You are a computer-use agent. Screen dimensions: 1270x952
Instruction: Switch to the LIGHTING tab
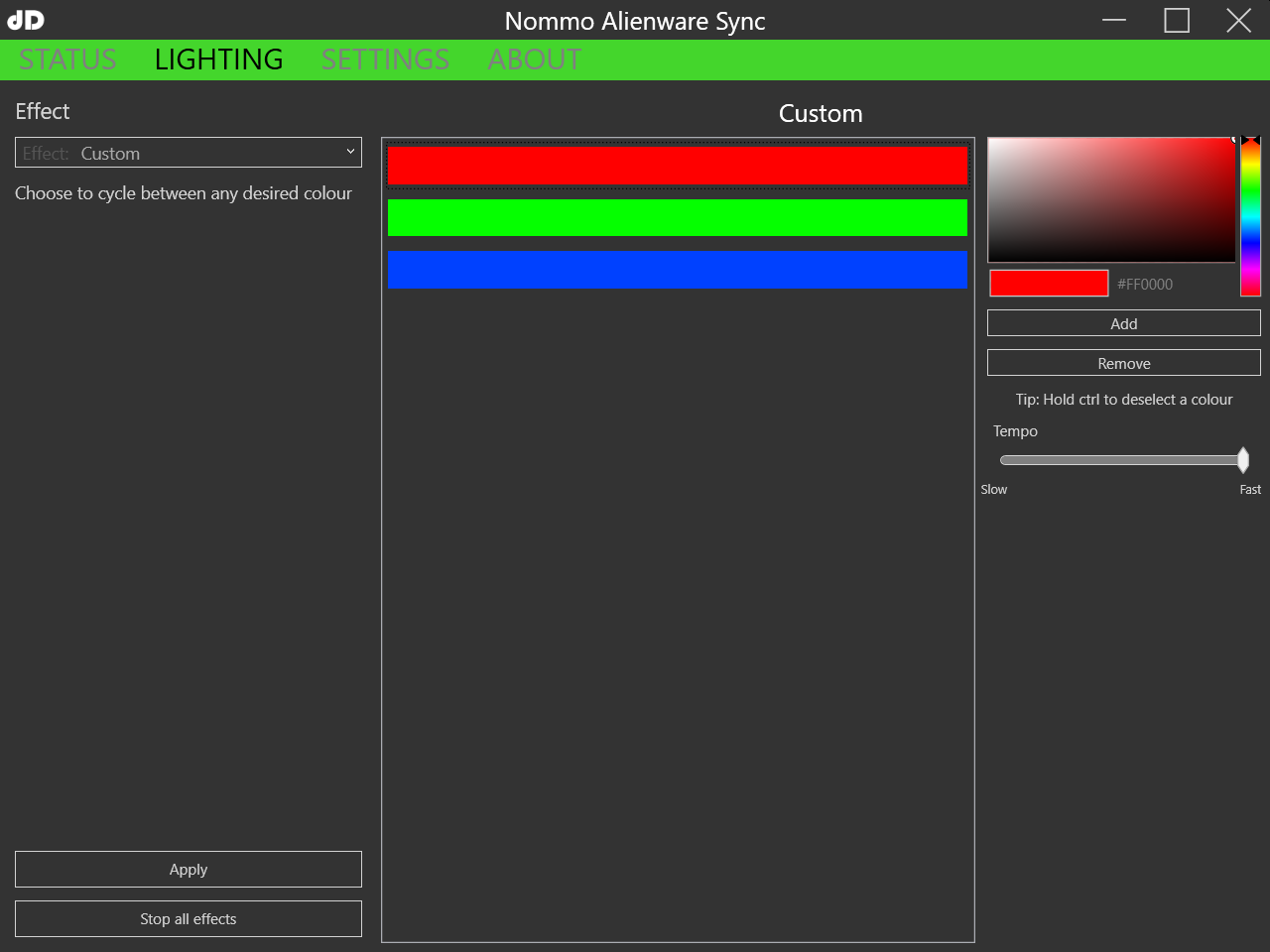tap(218, 59)
